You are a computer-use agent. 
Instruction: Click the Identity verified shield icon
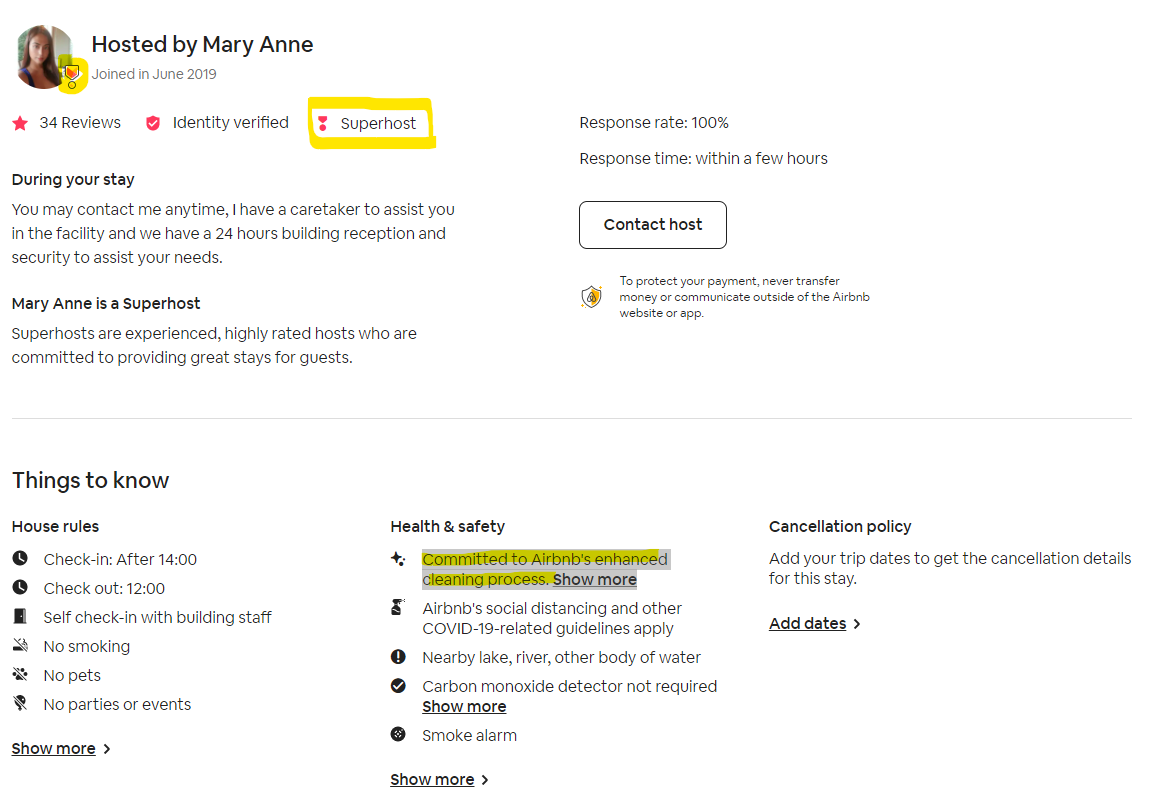153,123
